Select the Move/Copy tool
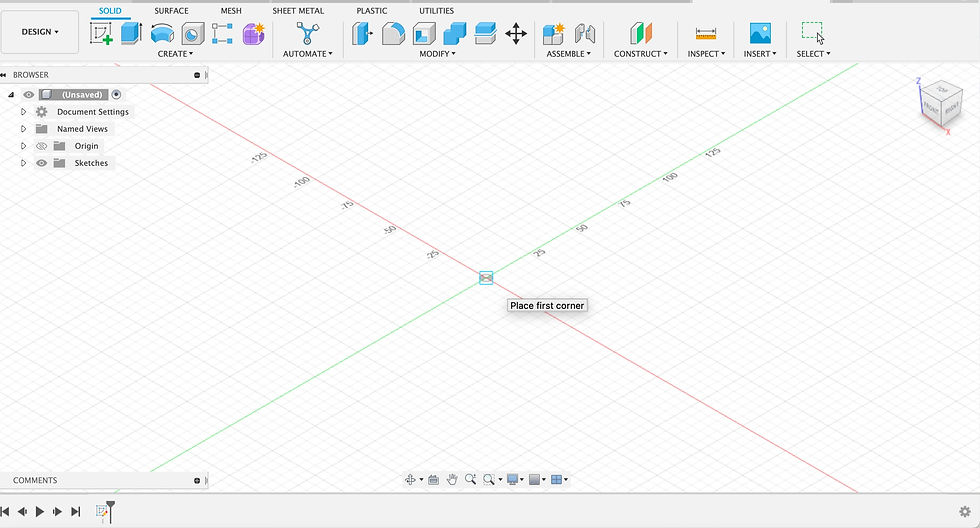Screen dimensions: 980x528 (x=516, y=33)
